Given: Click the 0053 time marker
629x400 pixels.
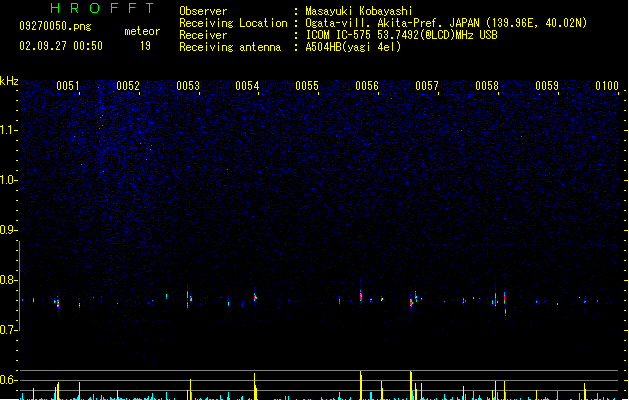Looking at the screenshot, I should click(188, 86).
